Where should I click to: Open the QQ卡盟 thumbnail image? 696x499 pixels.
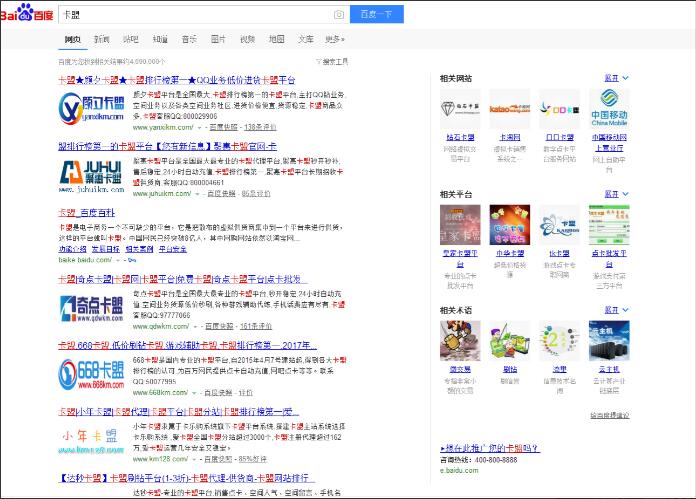(559, 109)
